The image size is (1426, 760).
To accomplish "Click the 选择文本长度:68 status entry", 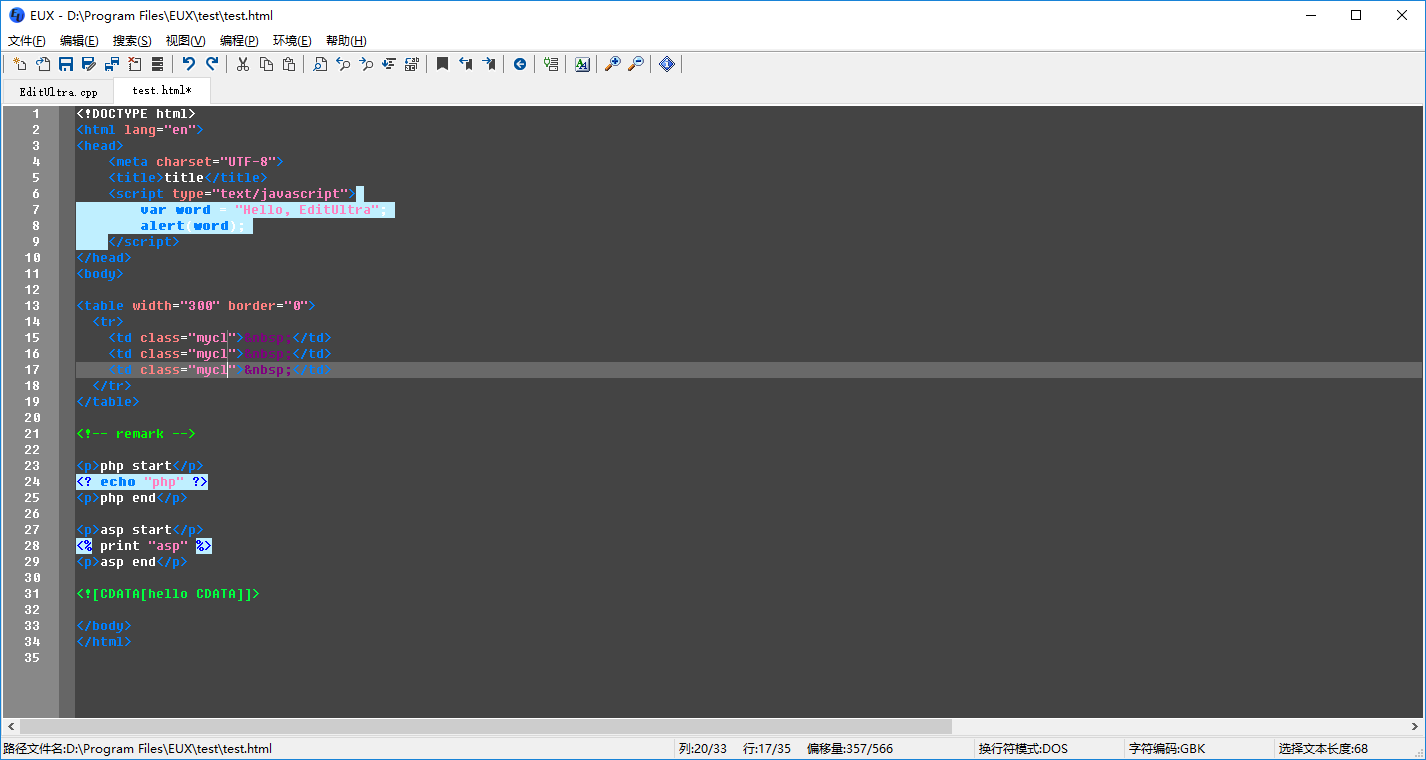I will click(1323, 748).
